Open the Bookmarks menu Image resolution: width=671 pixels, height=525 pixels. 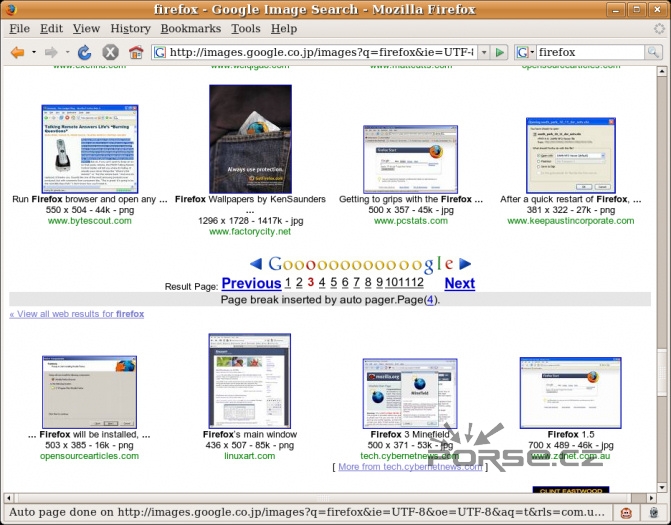(x=191, y=29)
